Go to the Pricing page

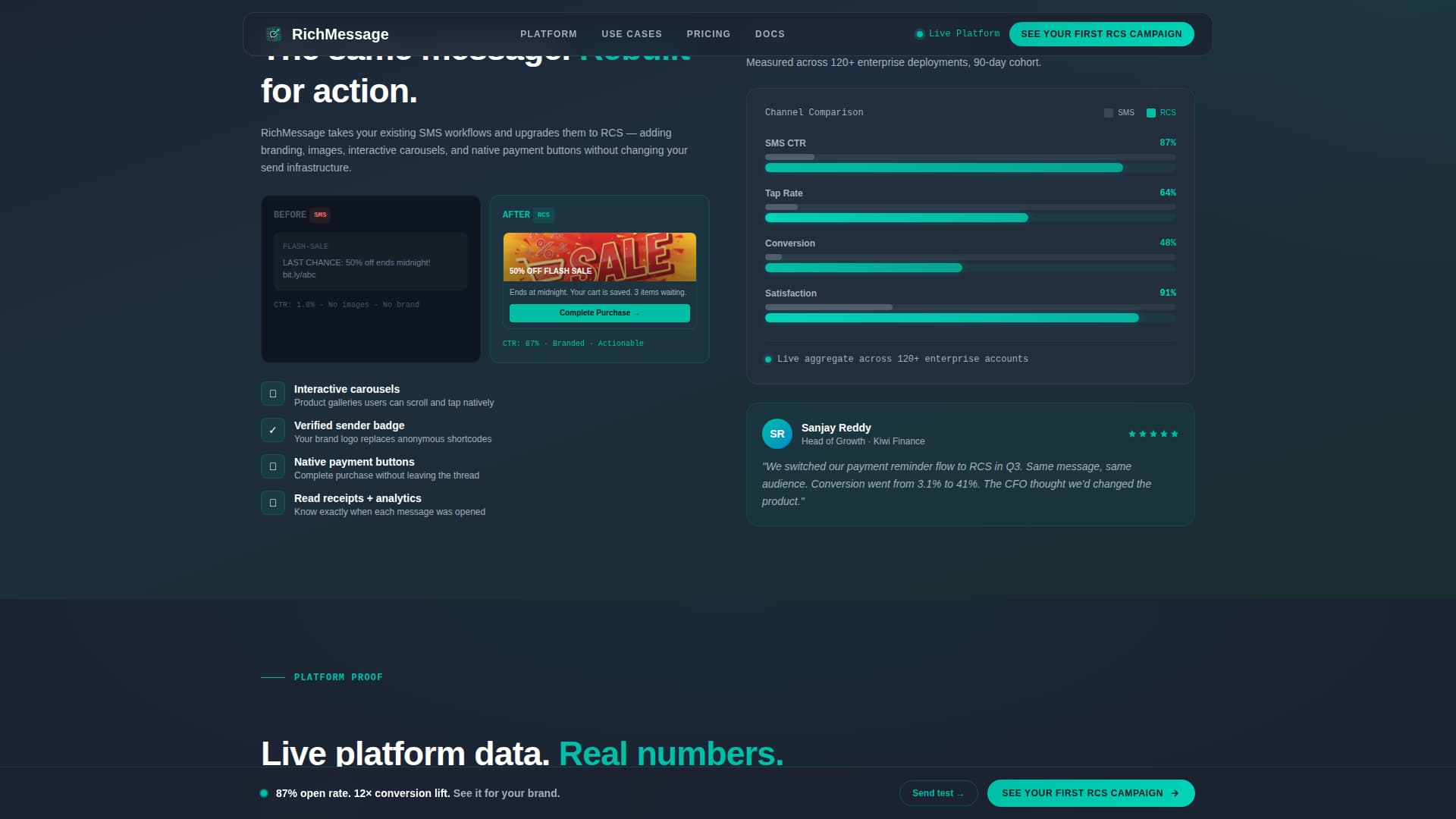708,34
